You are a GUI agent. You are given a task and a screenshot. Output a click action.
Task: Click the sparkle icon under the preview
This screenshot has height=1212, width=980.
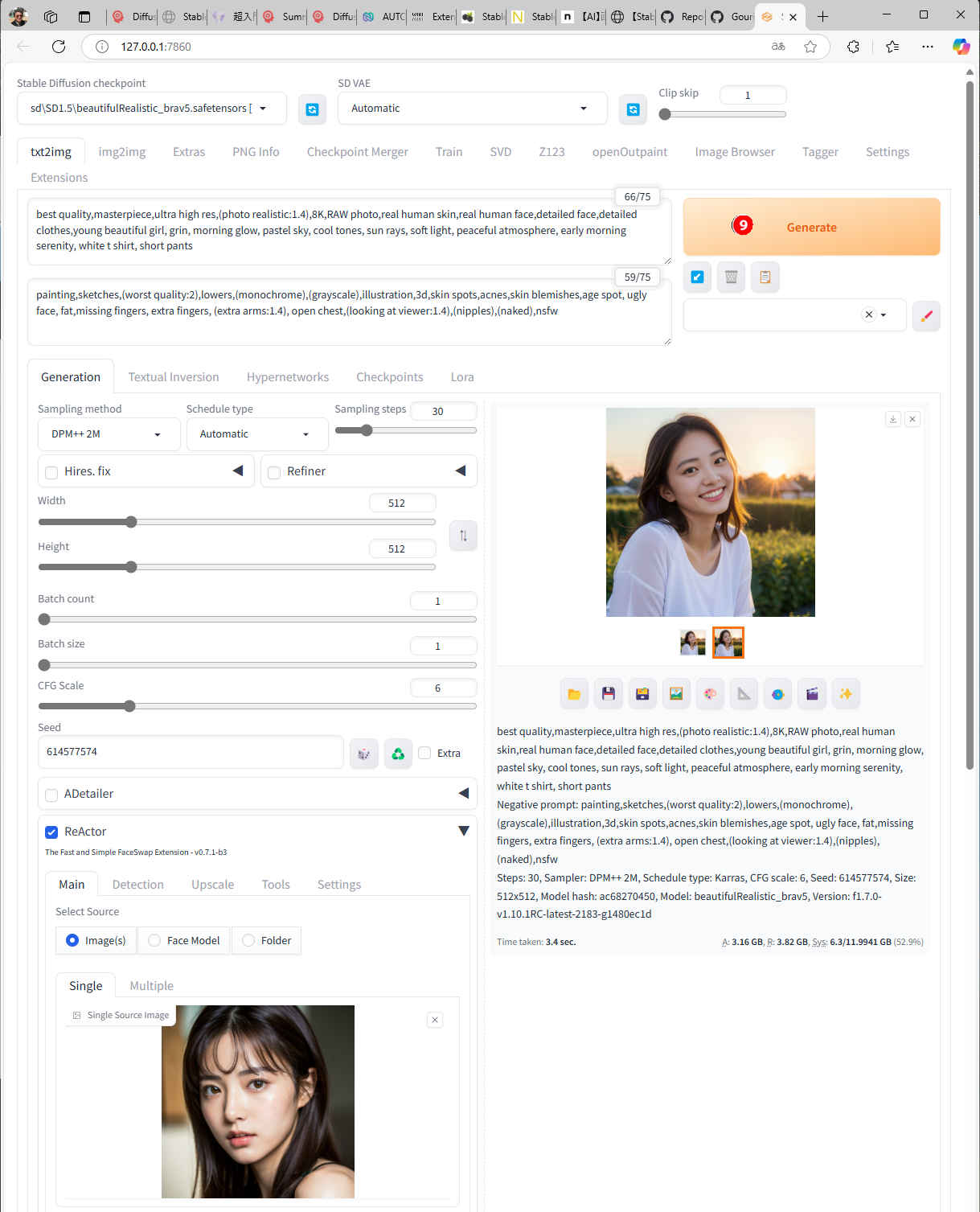point(846,693)
